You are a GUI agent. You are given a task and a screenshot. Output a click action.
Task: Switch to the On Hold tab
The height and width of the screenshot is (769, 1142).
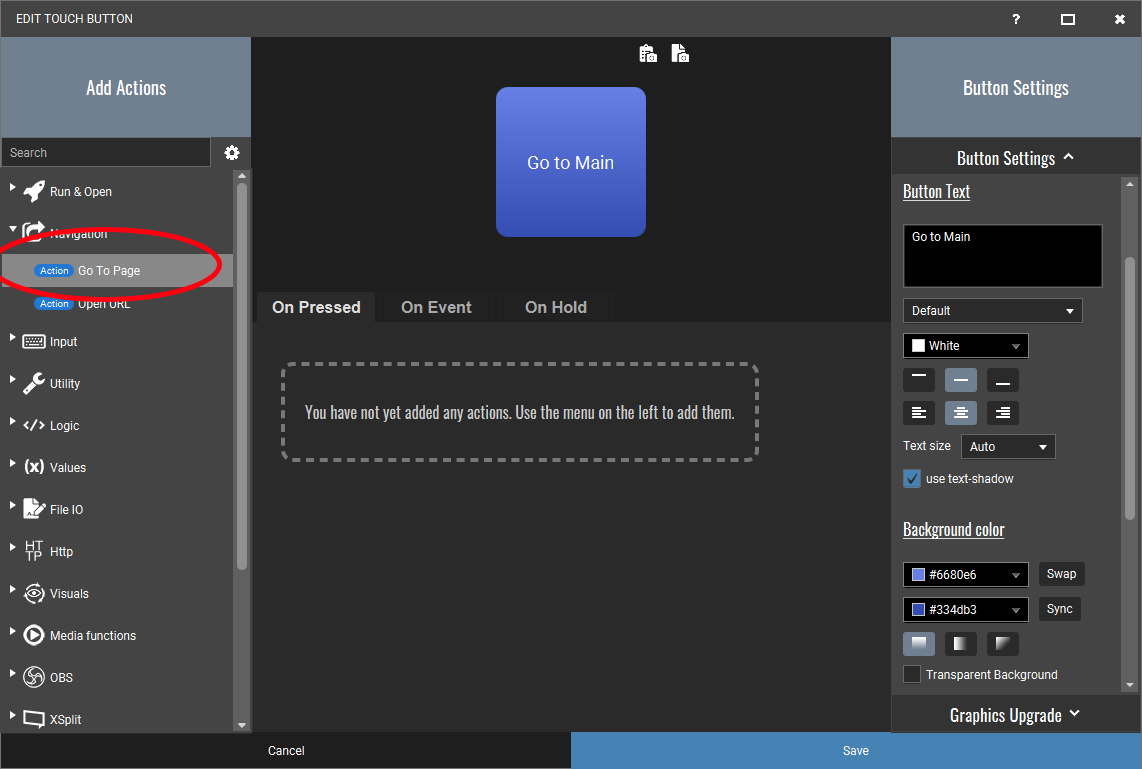click(x=555, y=308)
